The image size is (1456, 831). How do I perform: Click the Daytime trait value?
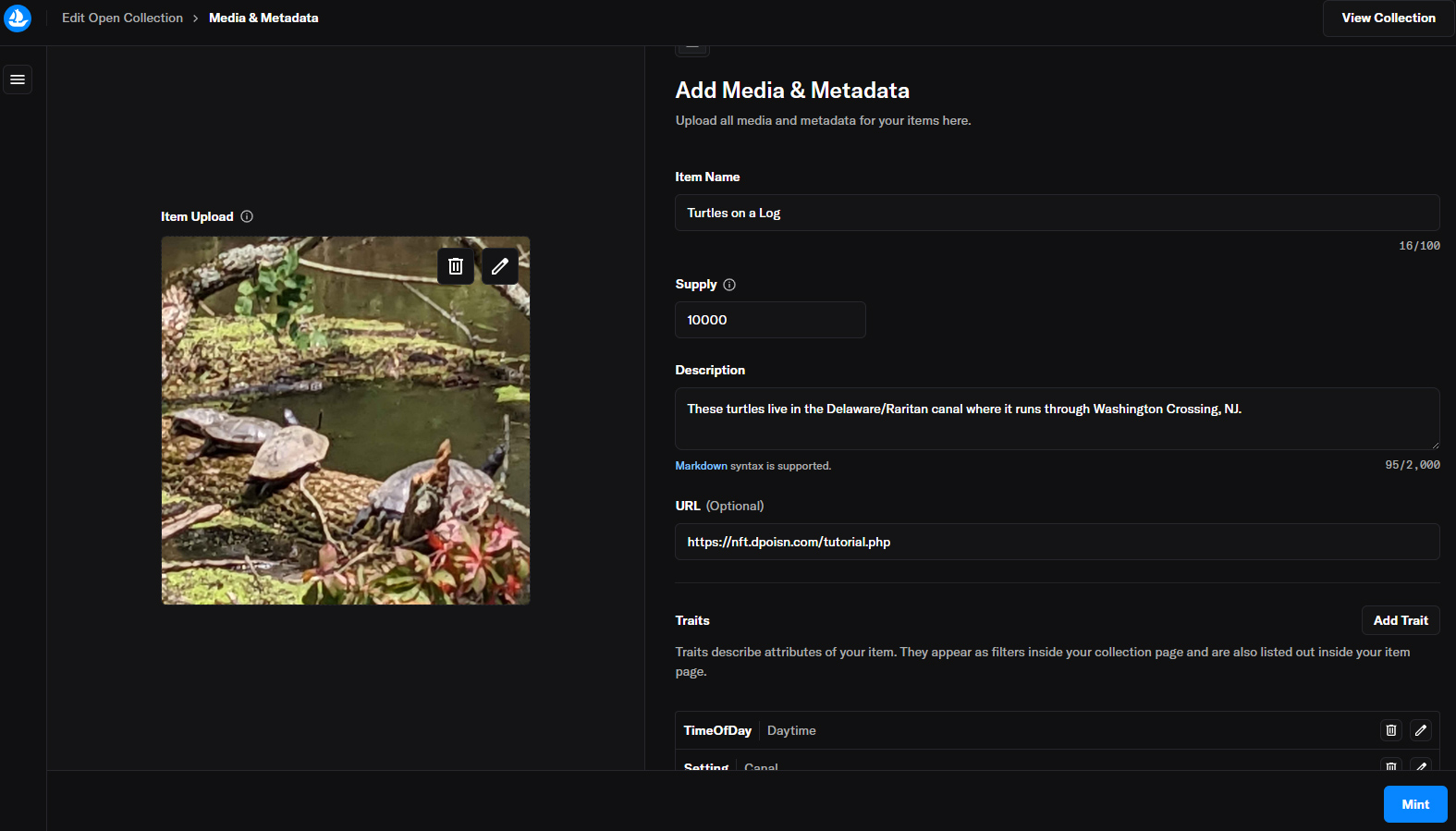(x=791, y=730)
